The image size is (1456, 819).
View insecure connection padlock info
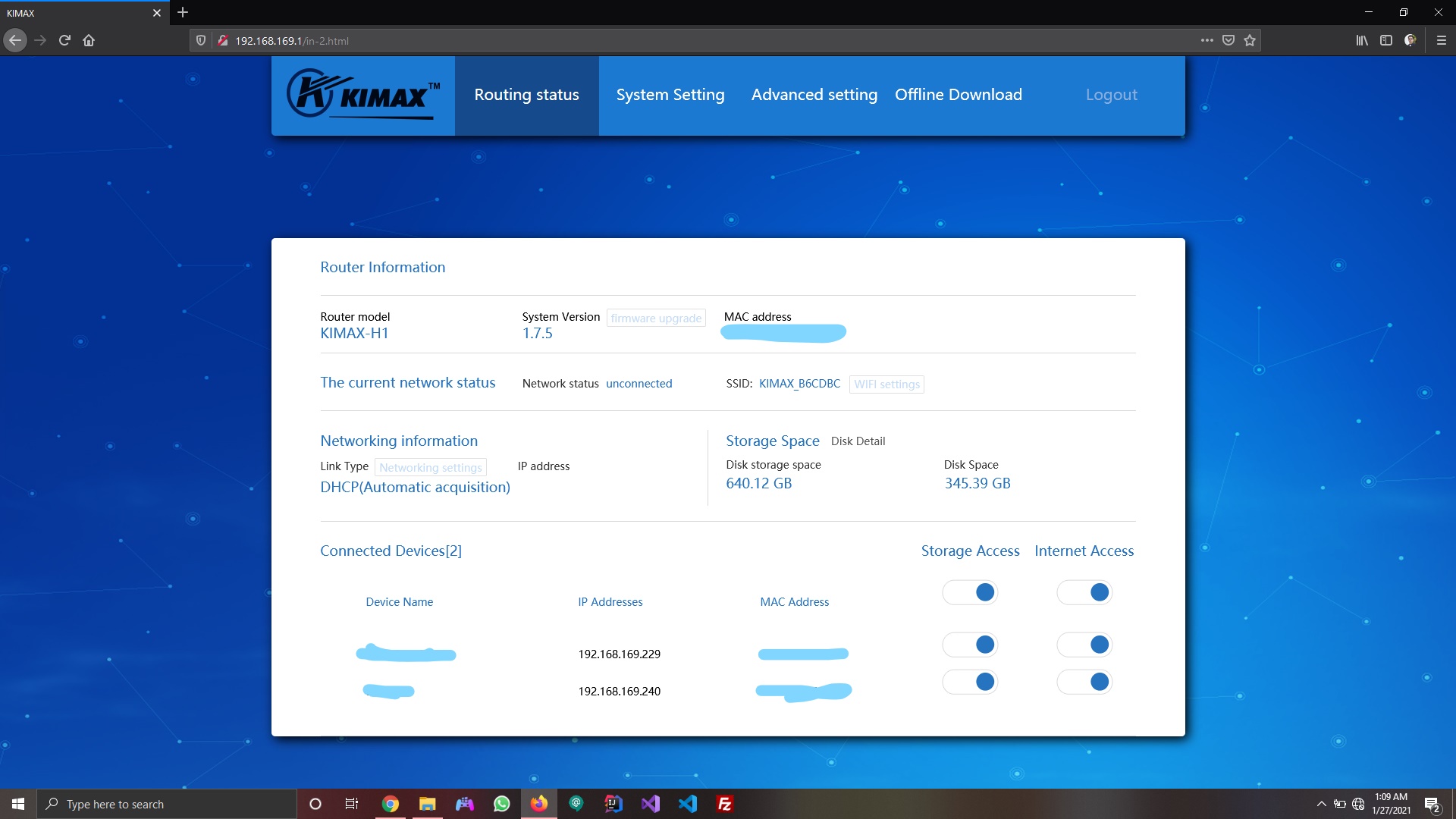click(x=223, y=40)
